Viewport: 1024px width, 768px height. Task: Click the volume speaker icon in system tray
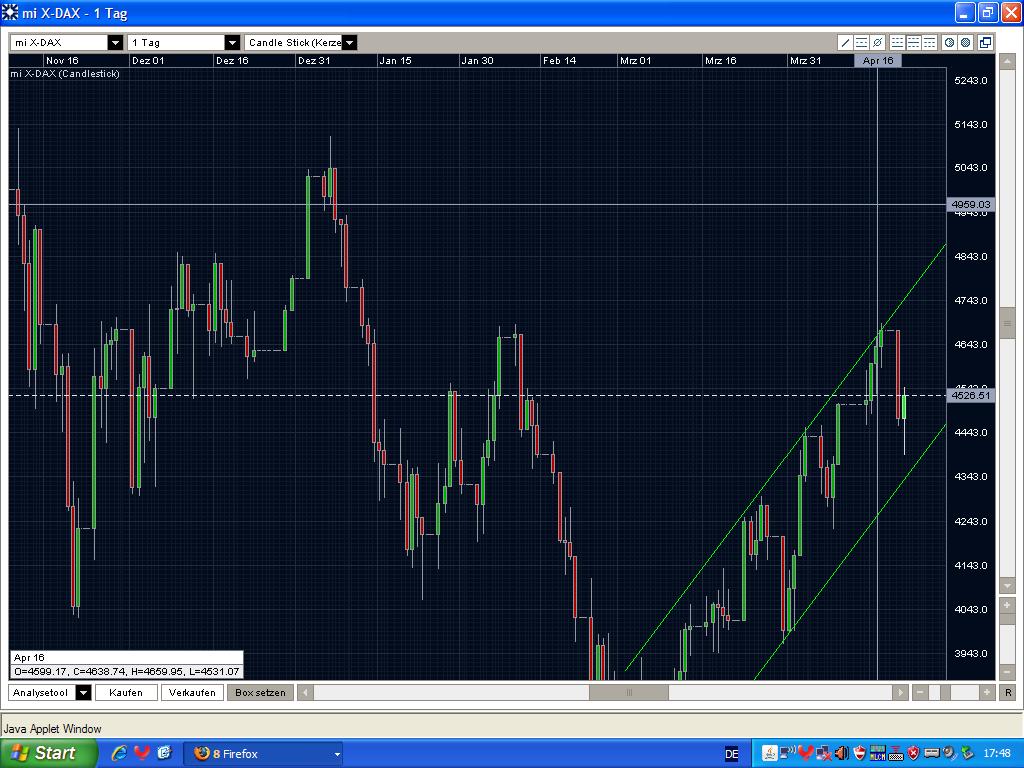click(841, 753)
